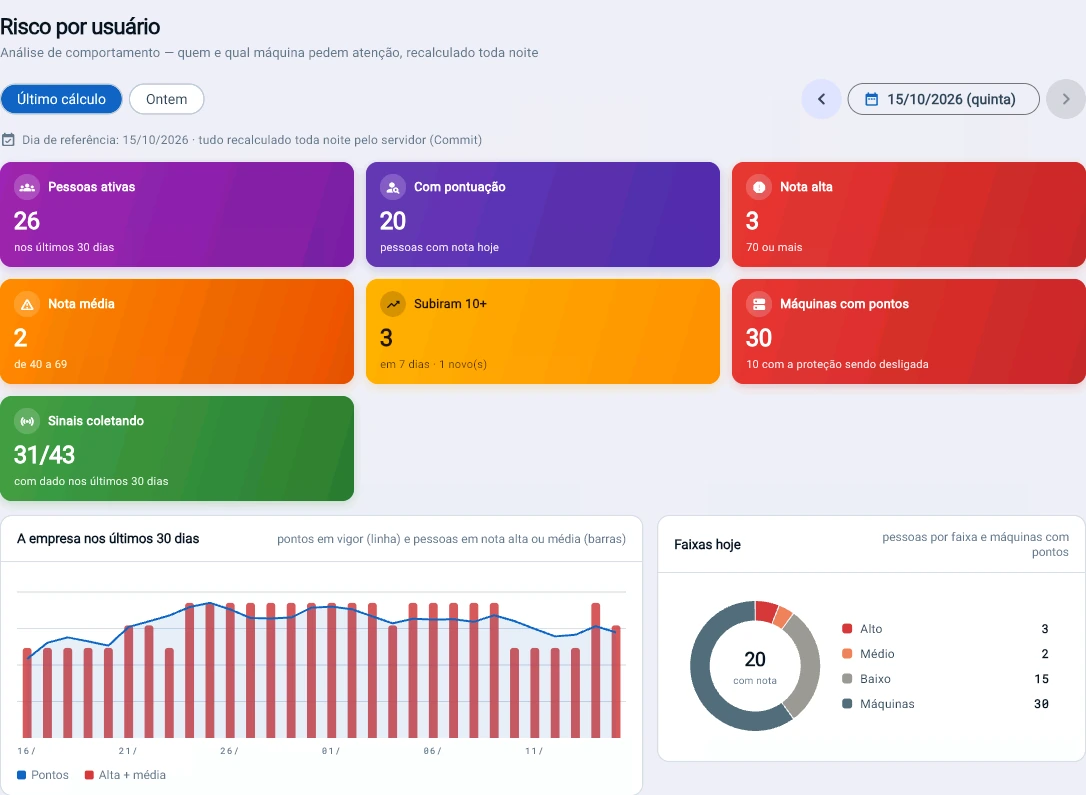1086x795 pixels.
Task: Click the alert icon on Nota alta card
Action: click(x=759, y=187)
